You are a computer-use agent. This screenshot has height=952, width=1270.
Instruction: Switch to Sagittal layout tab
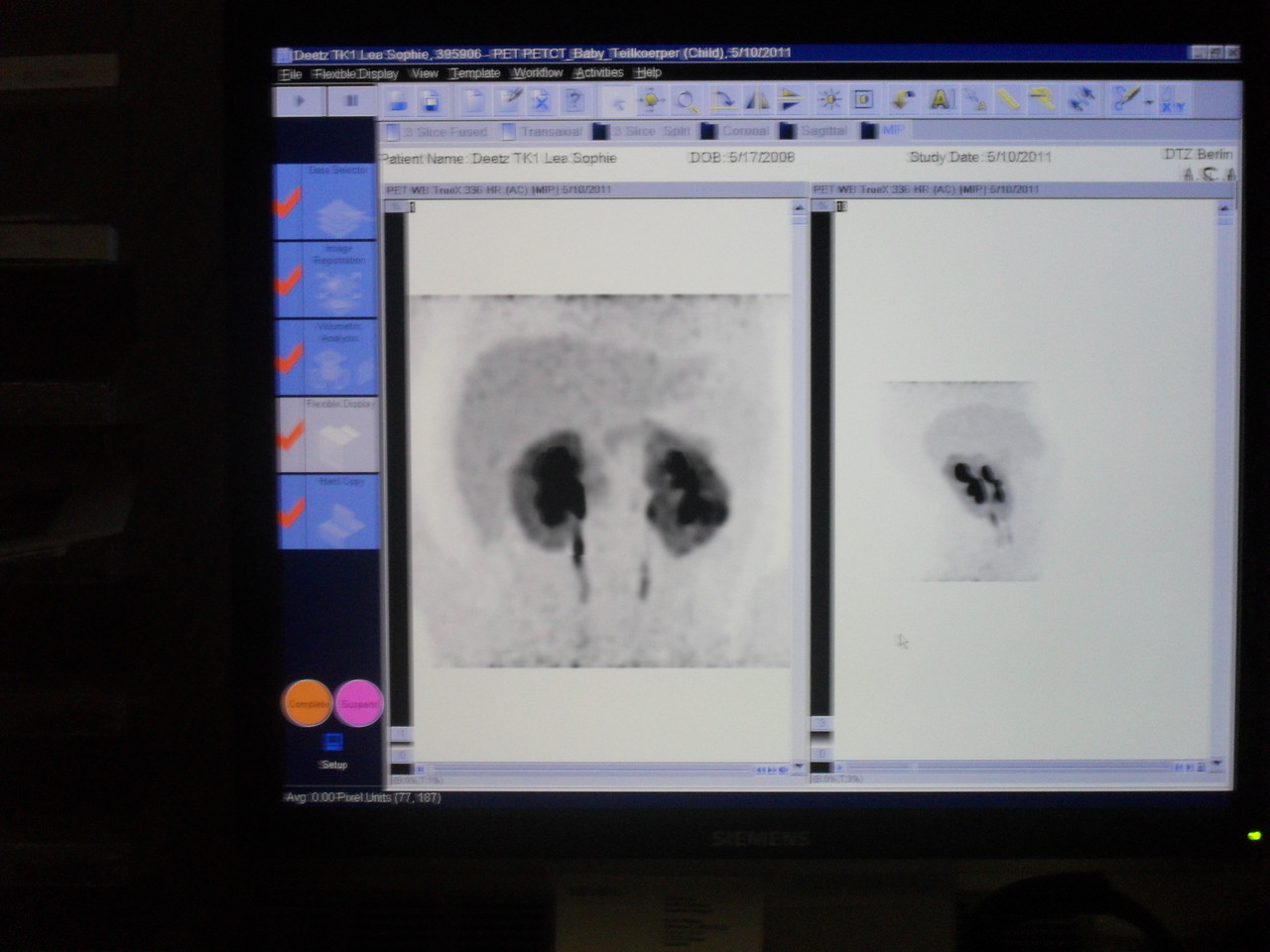tap(815, 130)
